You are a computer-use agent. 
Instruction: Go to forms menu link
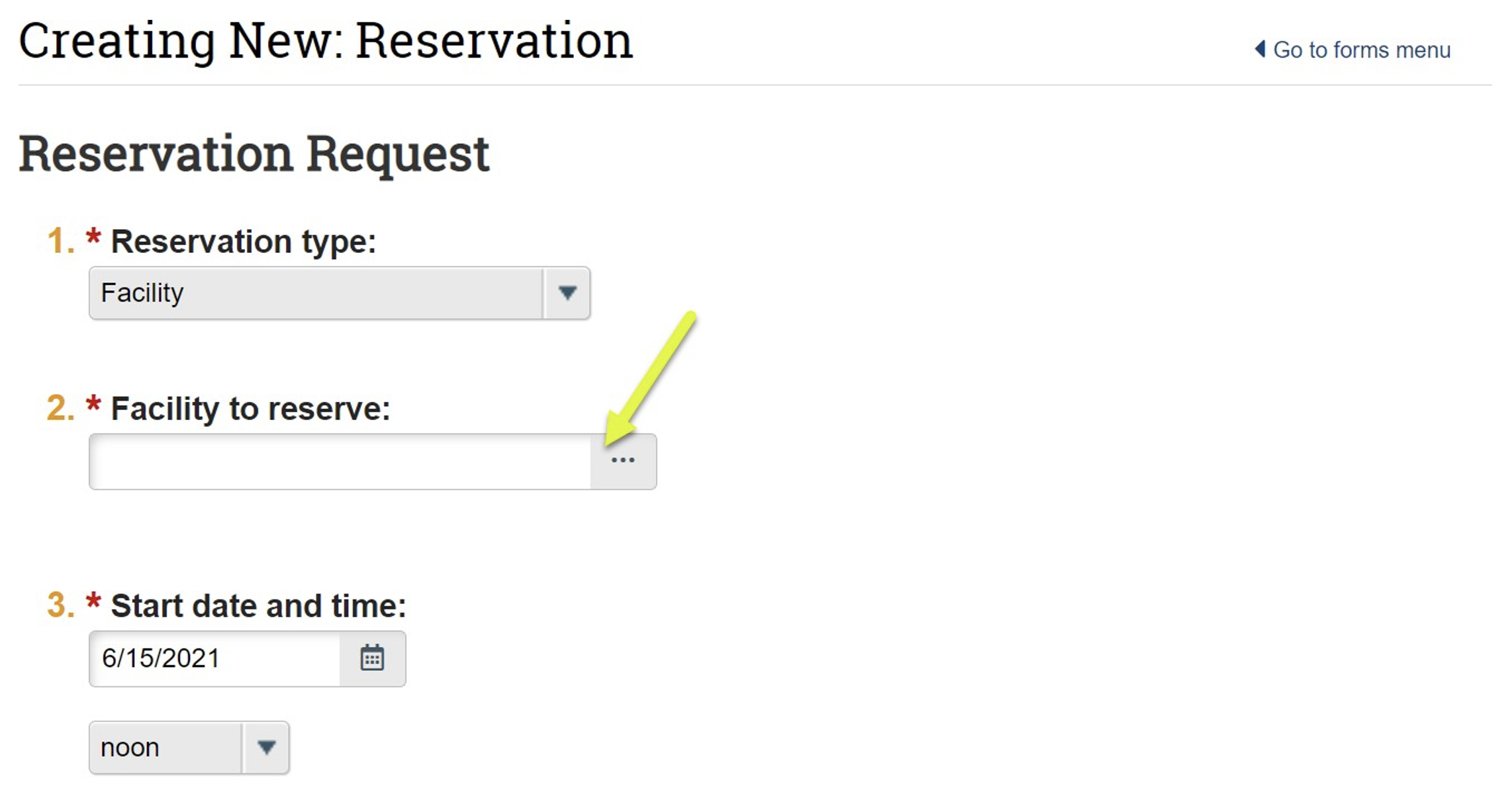click(x=1361, y=50)
